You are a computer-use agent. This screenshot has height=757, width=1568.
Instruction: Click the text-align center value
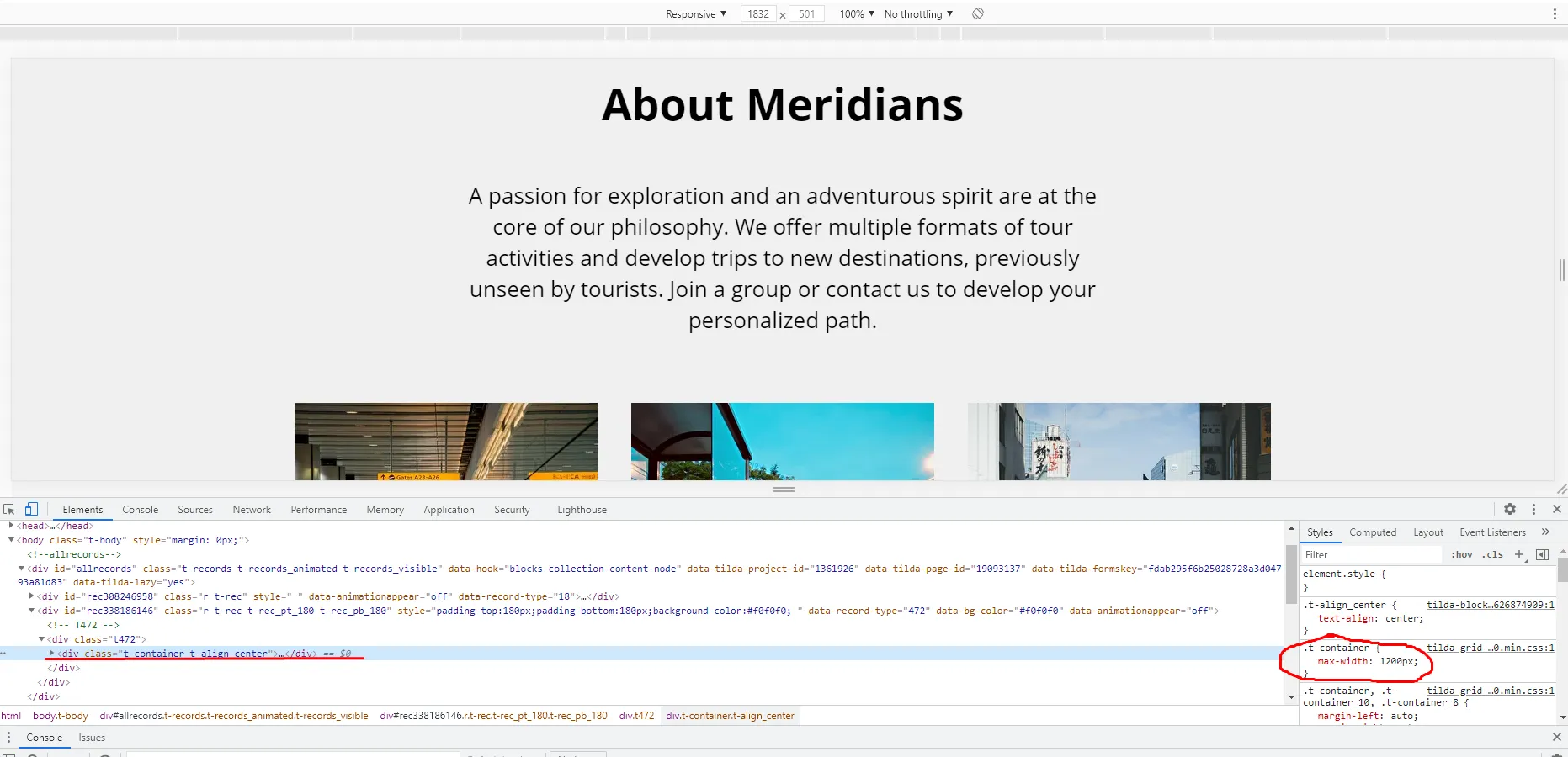click(x=1401, y=618)
